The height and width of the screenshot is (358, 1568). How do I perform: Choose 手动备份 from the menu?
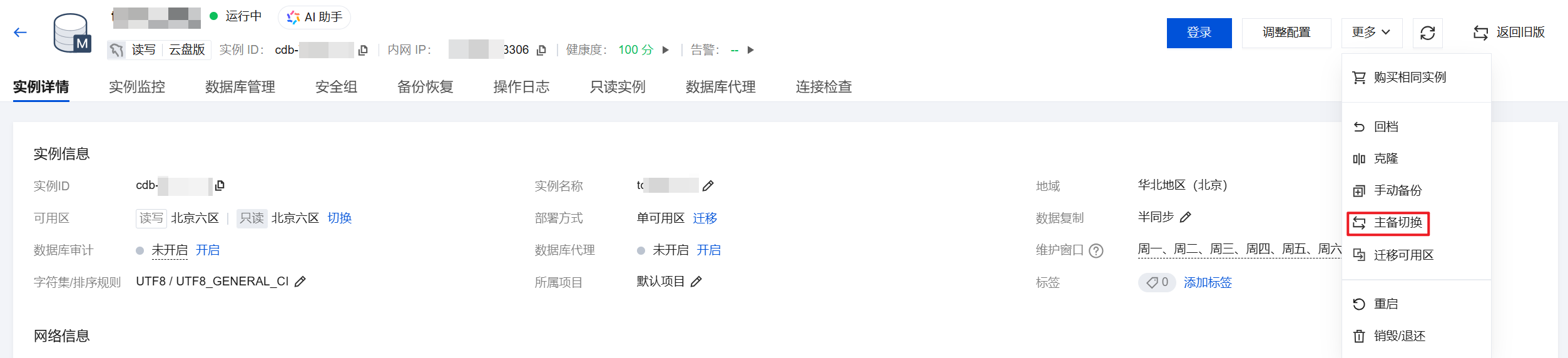pyautogui.click(x=1397, y=190)
